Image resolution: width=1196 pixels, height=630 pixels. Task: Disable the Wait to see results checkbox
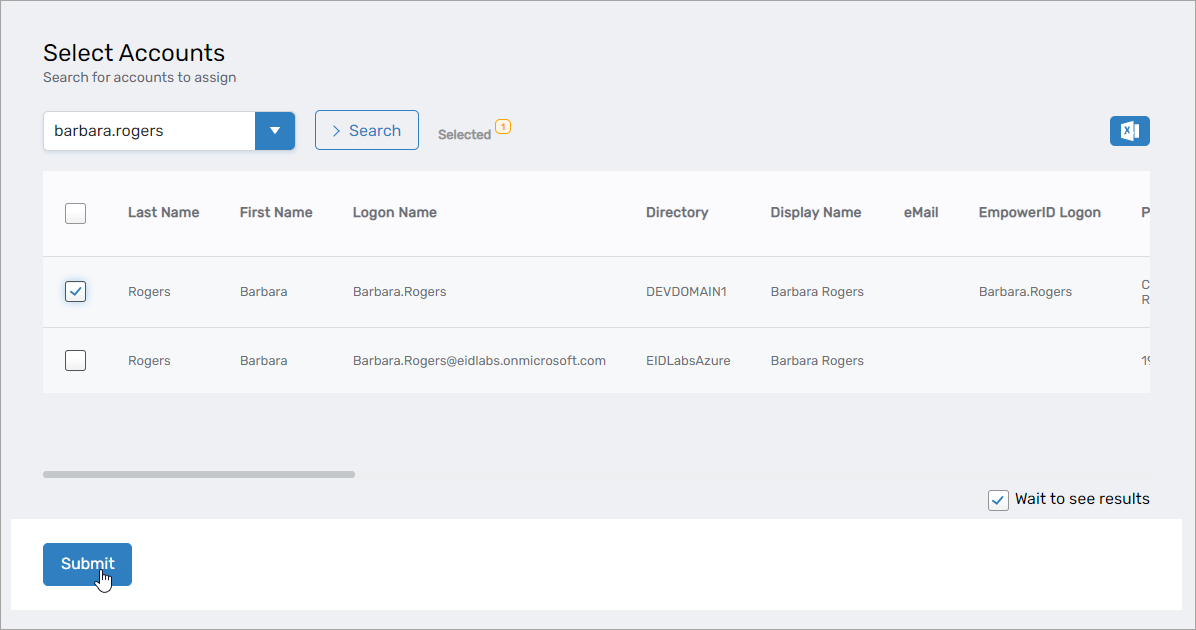(998, 500)
